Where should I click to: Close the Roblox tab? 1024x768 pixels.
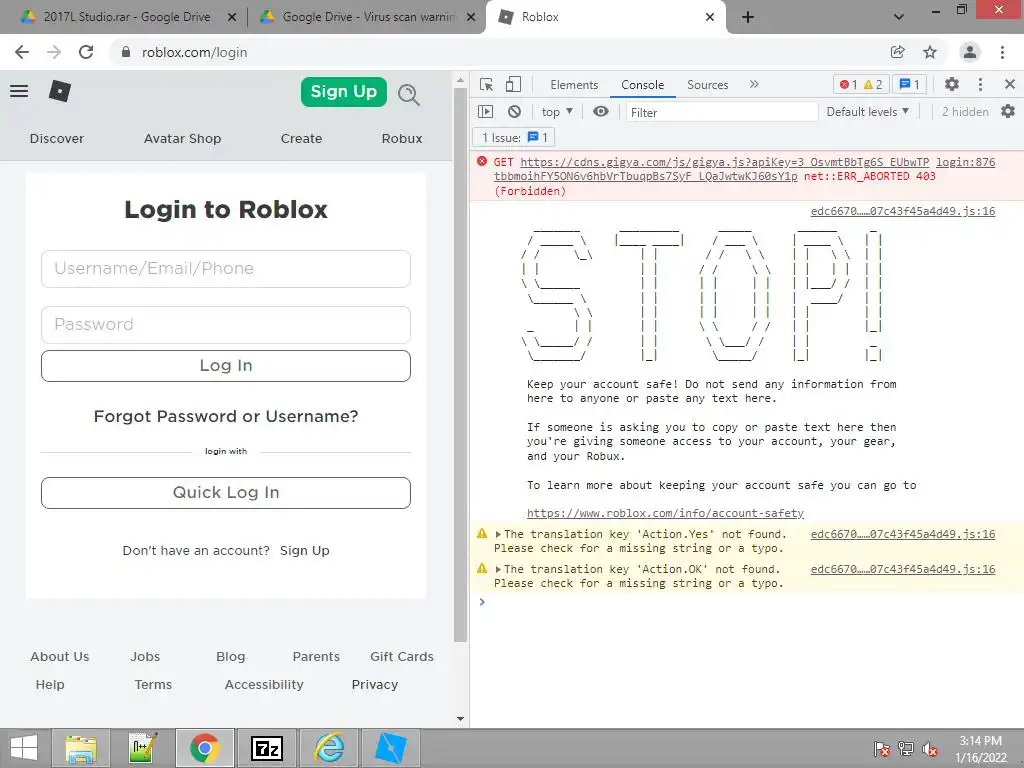pos(710,17)
